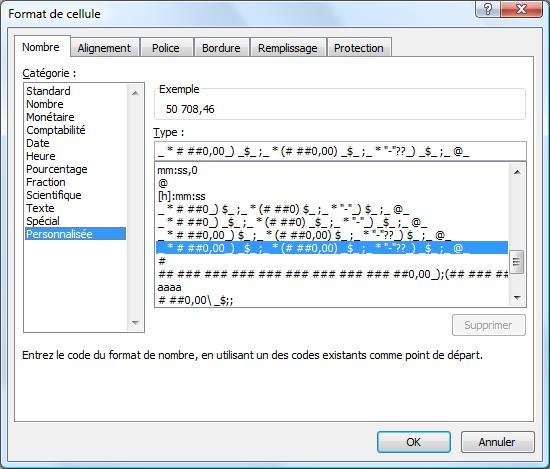Click in the Type format code field
The width and height of the screenshot is (550, 469).
pos(340,152)
